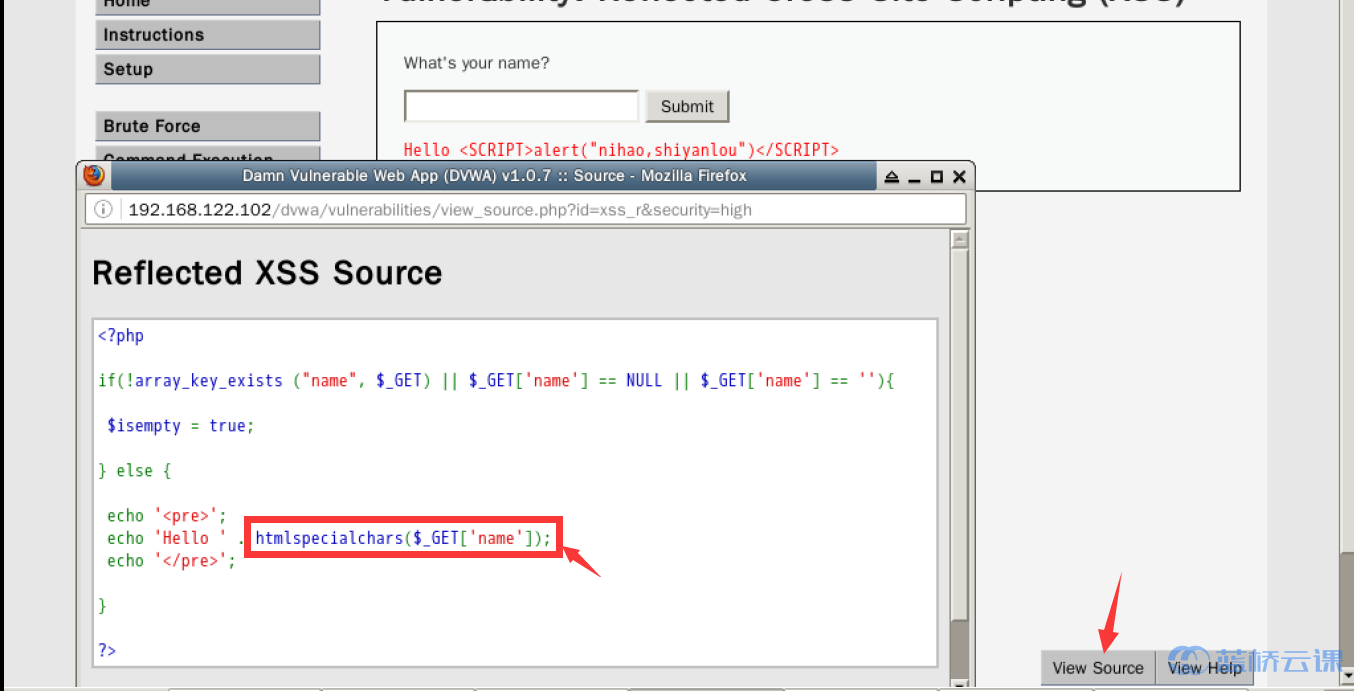Open the Instructions menu item

tap(208, 35)
